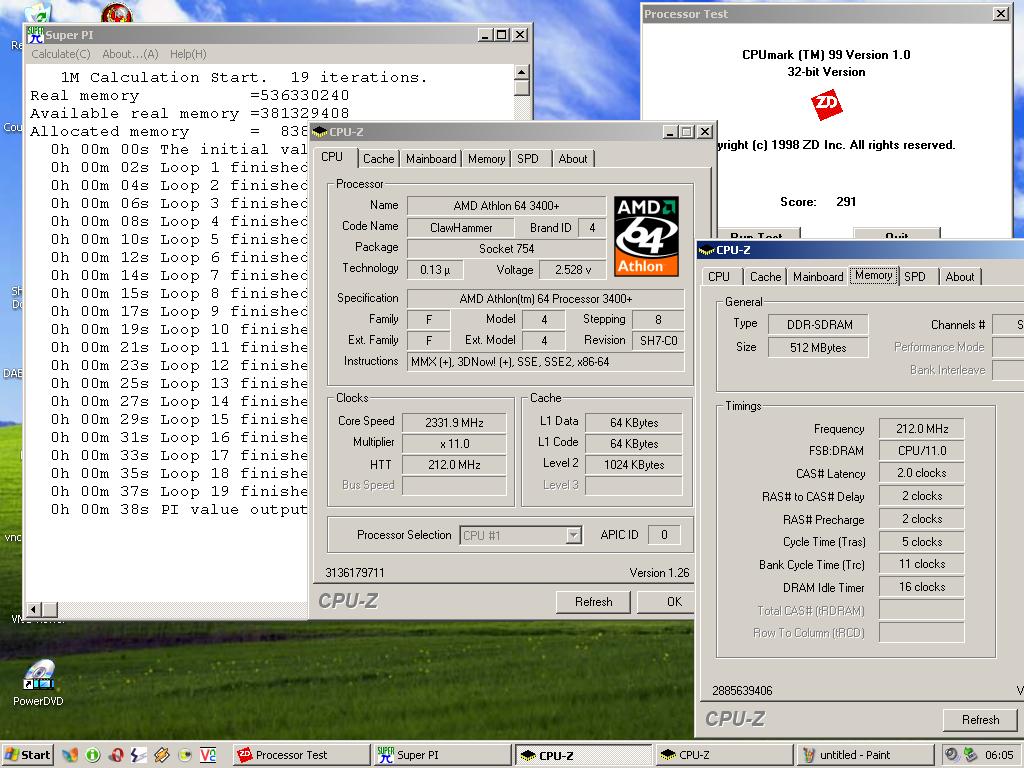Screen dimensions: 1024x768
Task: Click Super PI vertical scrollbar up arrow
Action: 522,71
